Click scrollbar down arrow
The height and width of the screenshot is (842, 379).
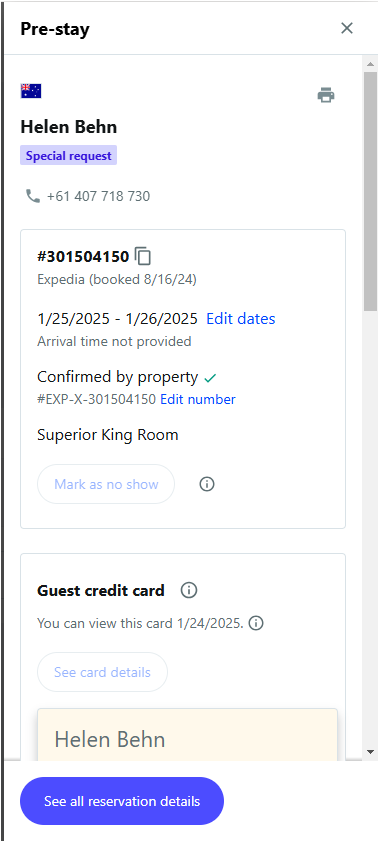pos(370,752)
